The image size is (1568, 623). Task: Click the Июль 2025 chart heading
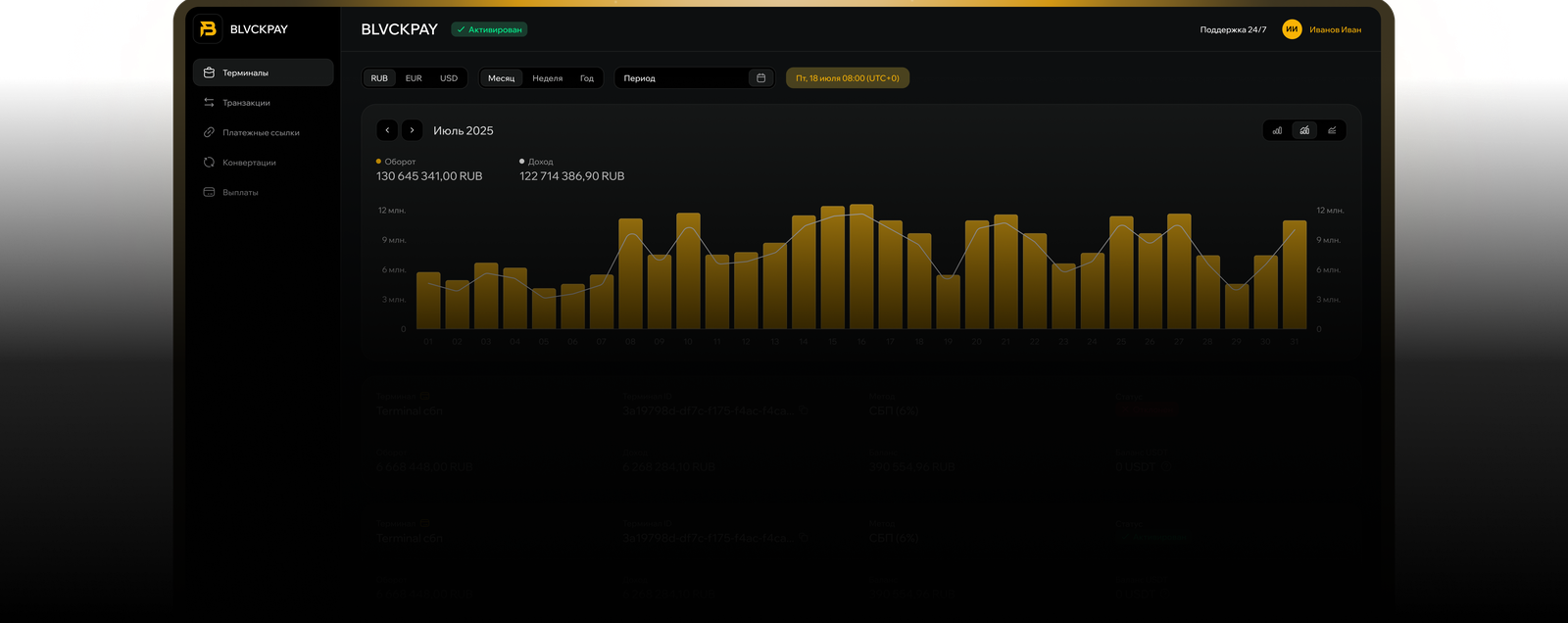click(x=464, y=130)
